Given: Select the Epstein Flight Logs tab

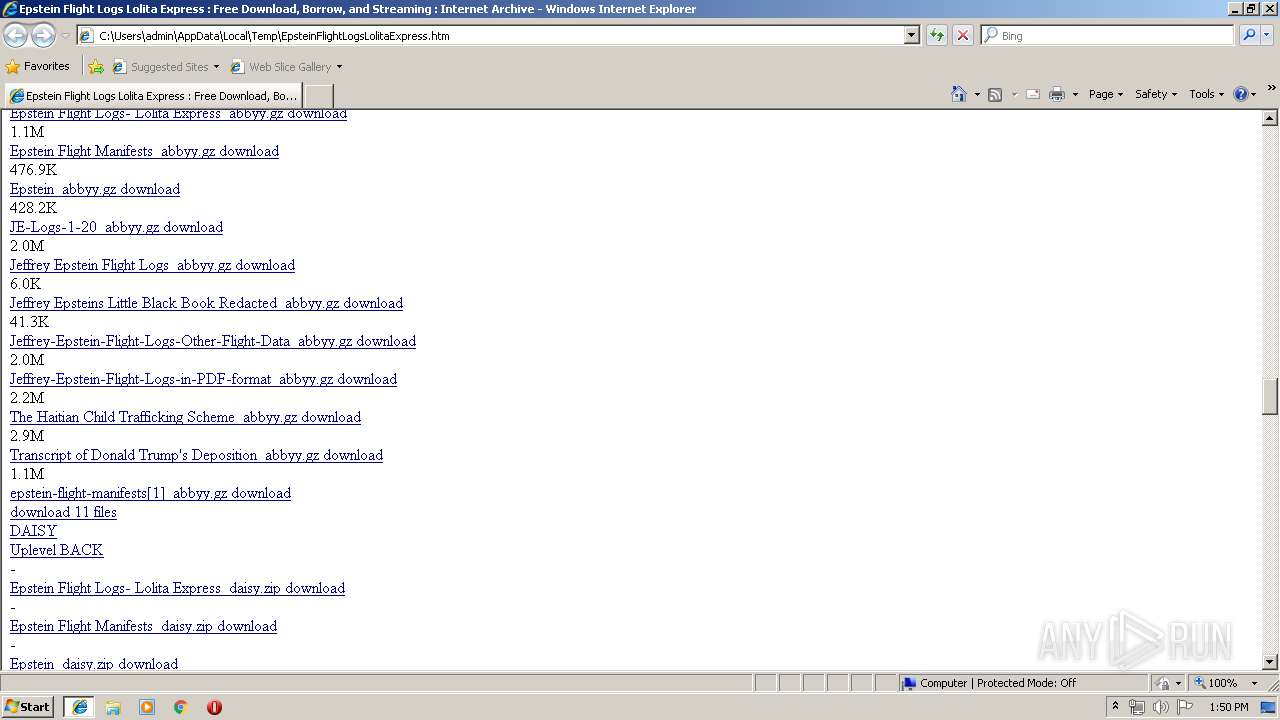Looking at the screenshot, I should (153, 96).
